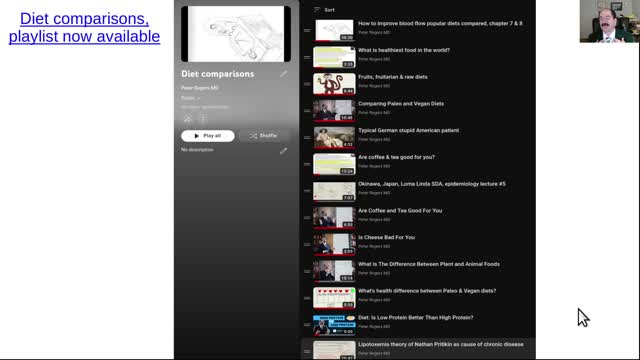Screen dimensions: 640x360
Task: Open thumbnail of Difference Between Plant and Animal Foods
Action: point(334,271)
